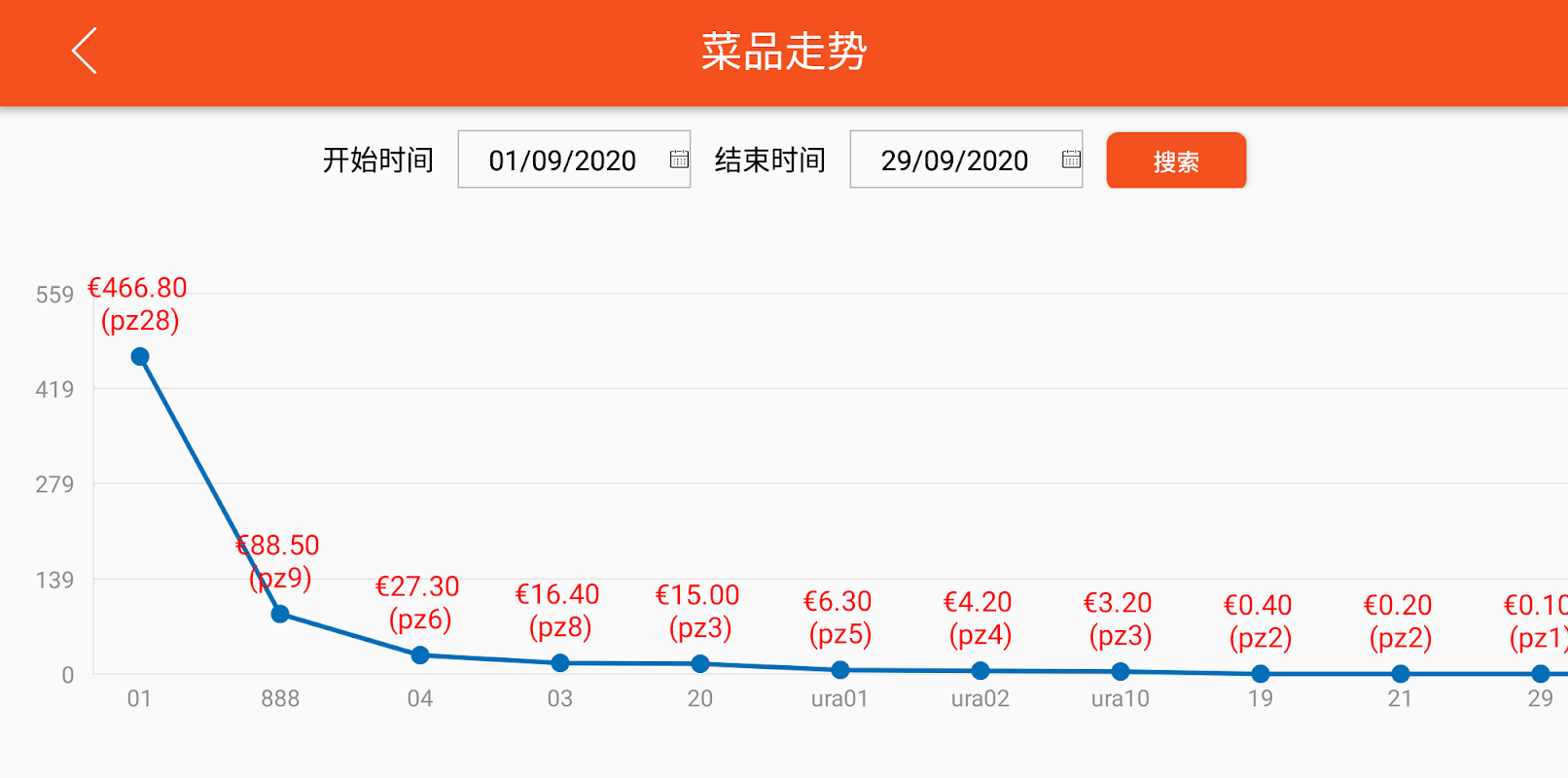The width and height of the screenshot is (1568, 778).
Task: Click the data point for ura01
Action: point(840,670)
